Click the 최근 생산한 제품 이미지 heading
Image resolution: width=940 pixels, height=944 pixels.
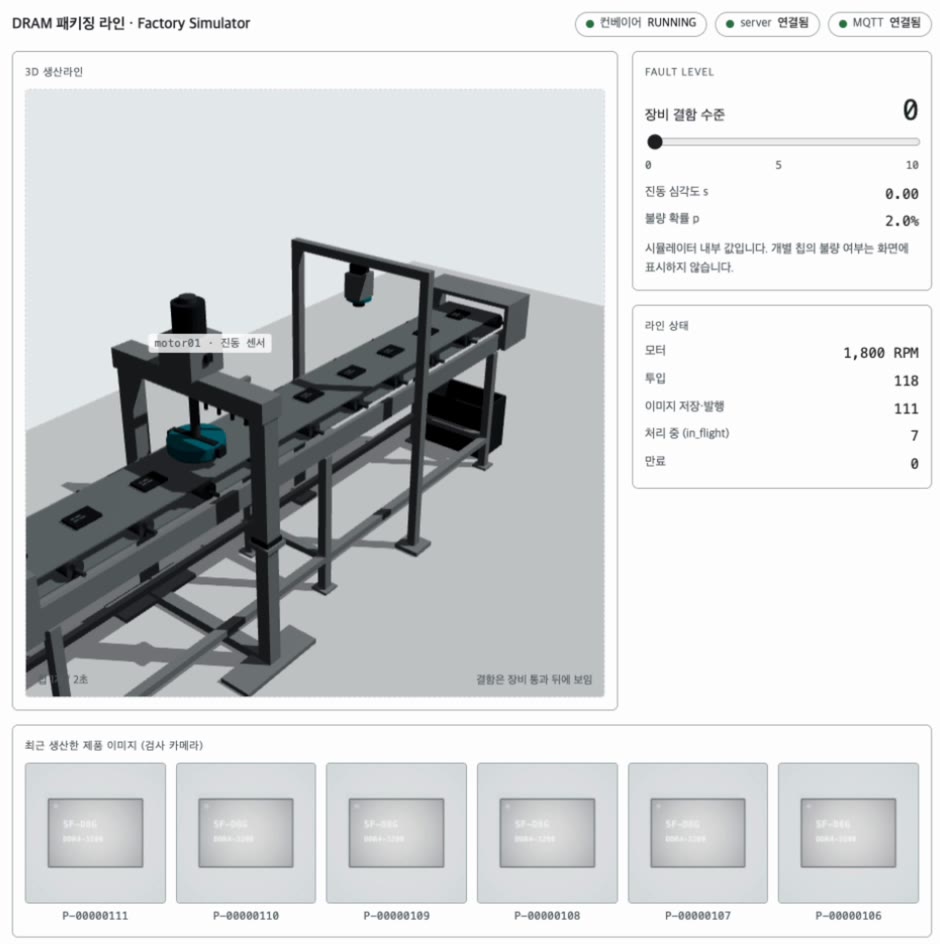(x=114, y=745)
